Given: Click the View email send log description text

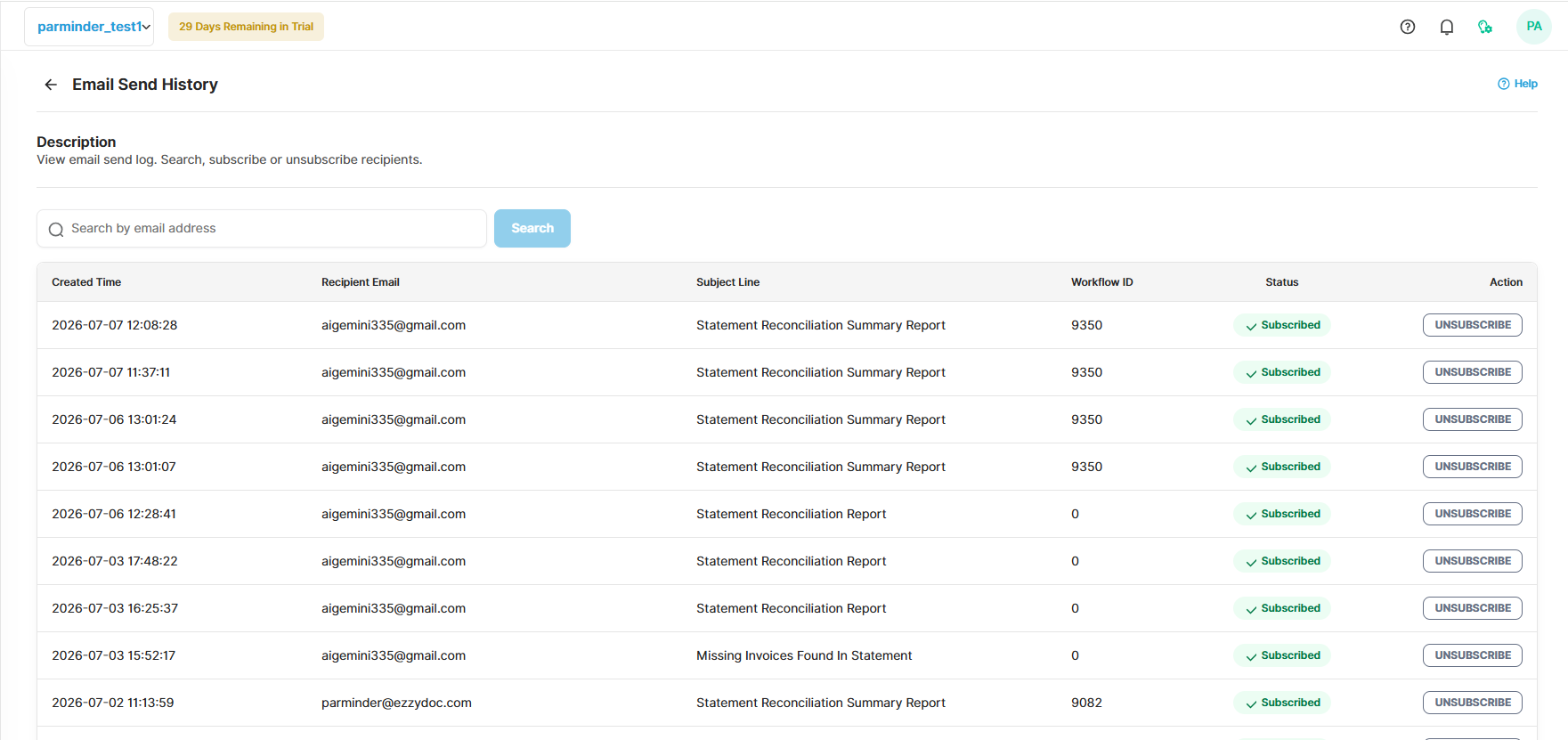Looking at the screenshot, I should (229, 159).
